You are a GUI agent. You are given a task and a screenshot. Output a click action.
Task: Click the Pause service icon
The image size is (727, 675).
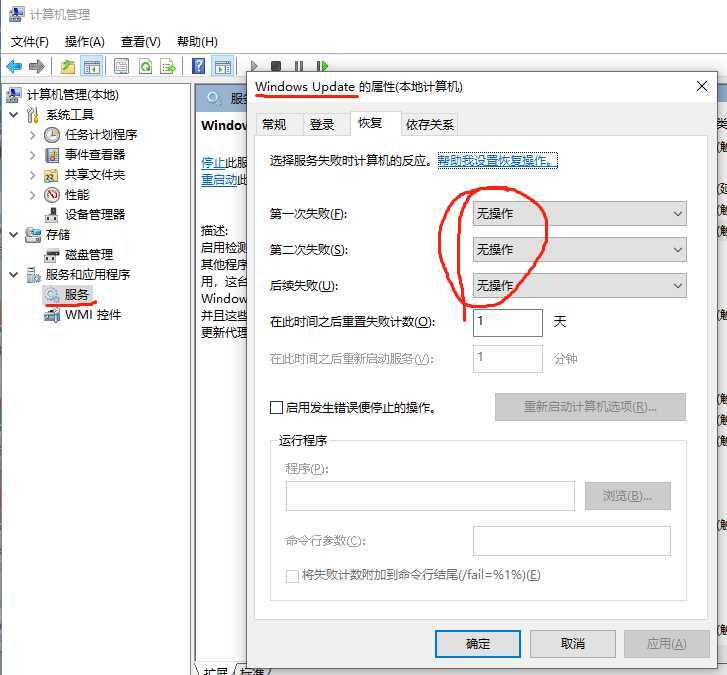pyautogui.click(x=299, y=66)
